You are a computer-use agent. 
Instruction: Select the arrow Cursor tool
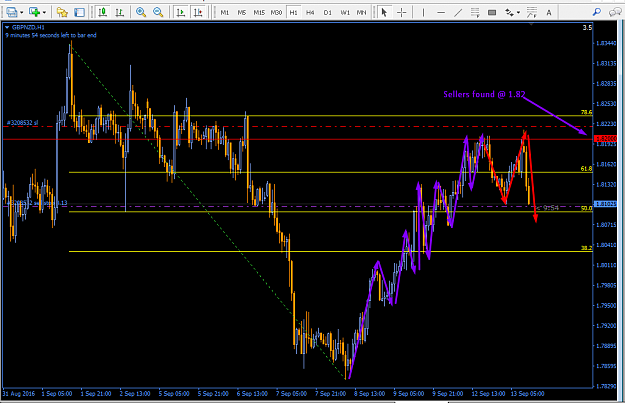click(x=384, y=12)
